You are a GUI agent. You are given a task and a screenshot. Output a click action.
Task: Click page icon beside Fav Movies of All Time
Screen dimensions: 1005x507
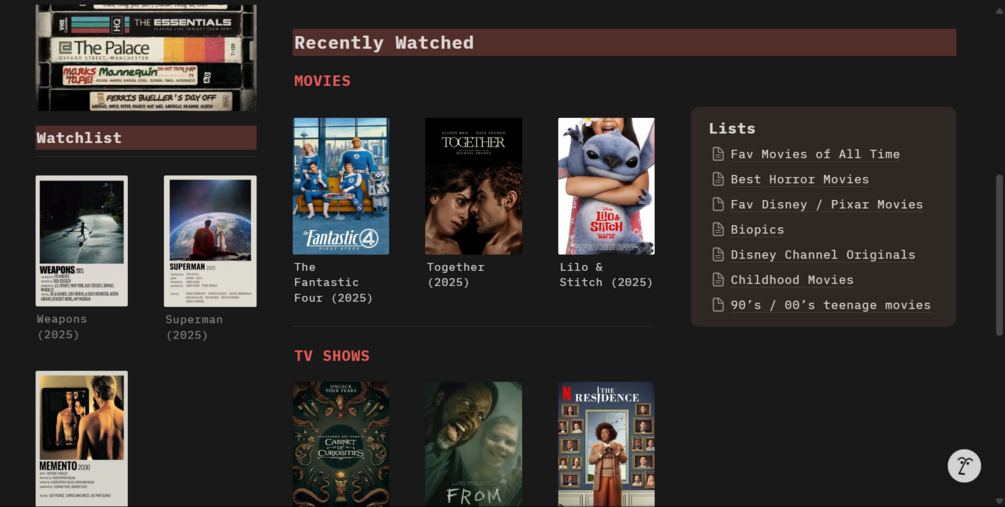point(718,154)
